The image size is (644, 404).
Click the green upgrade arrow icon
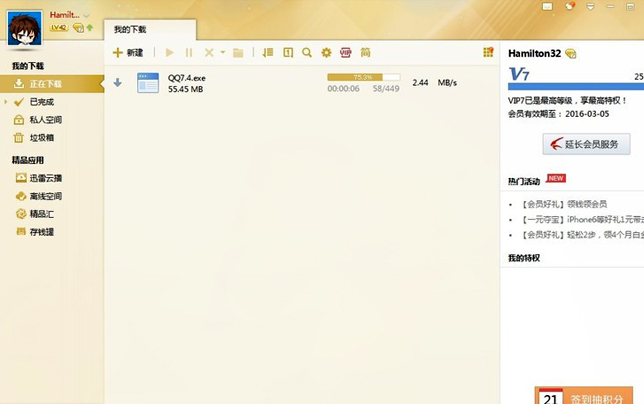click(90, 28)
